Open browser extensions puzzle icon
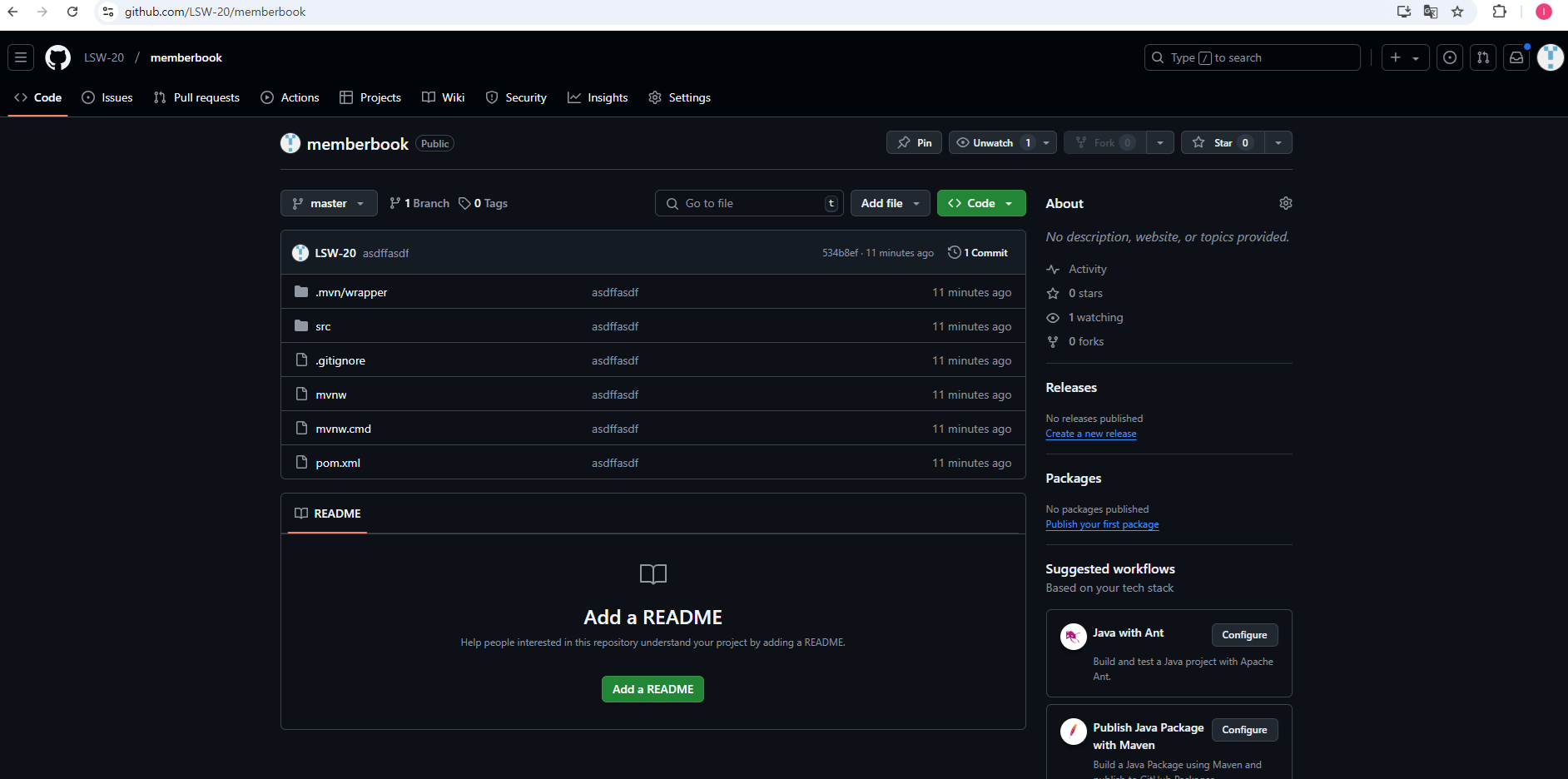Screen dimensions: 1568x779 (x=1500, y=12)
